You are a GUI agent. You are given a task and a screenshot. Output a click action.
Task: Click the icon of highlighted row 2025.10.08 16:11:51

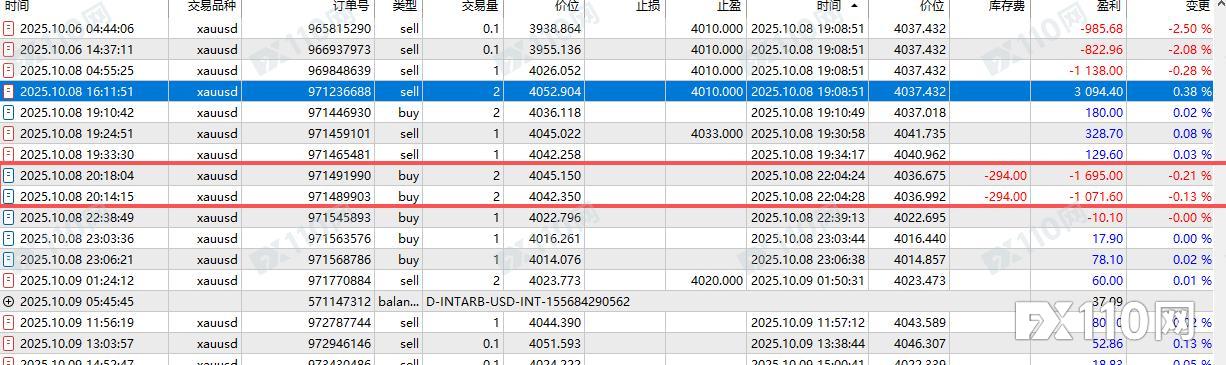pos(9,91)
